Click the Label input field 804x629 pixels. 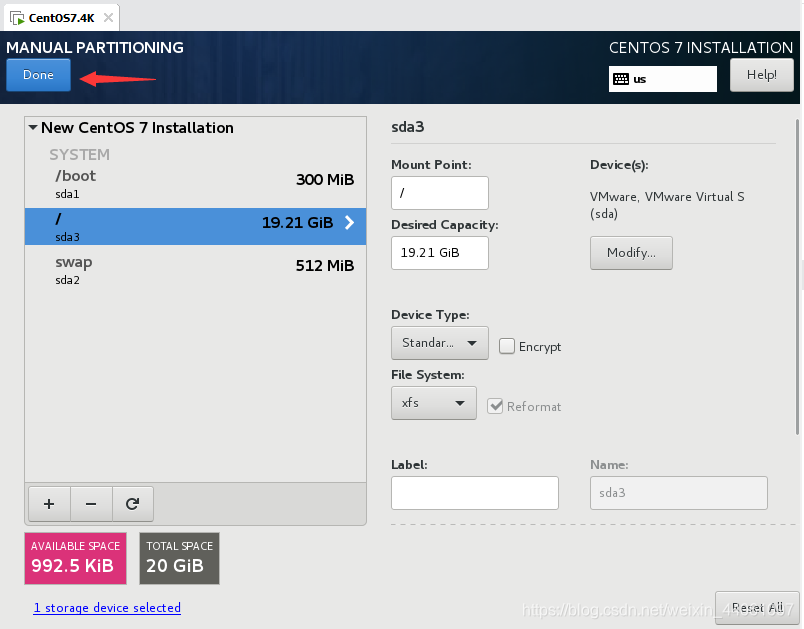pyautogui.click(x=475, y=493)
